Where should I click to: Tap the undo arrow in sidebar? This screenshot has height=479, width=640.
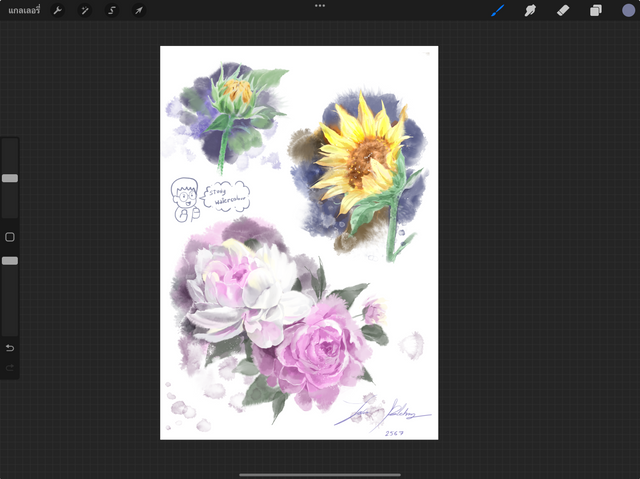[10, 348]
